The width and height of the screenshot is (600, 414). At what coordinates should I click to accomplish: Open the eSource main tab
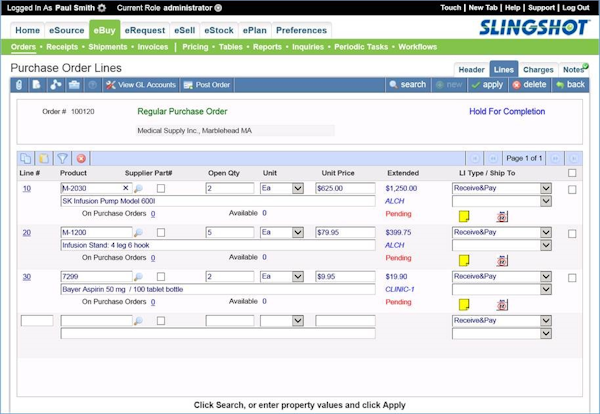(67, 30)
